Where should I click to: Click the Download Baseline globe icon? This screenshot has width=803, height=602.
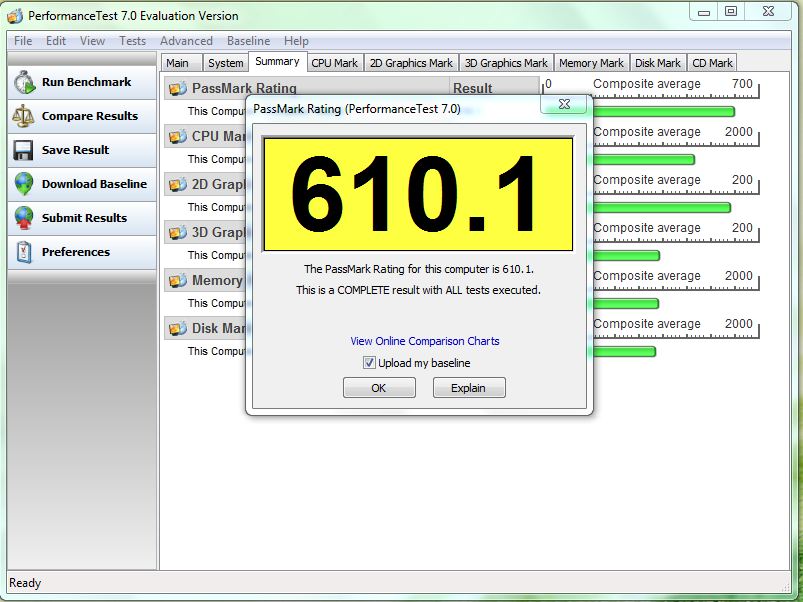pos(24,184)
